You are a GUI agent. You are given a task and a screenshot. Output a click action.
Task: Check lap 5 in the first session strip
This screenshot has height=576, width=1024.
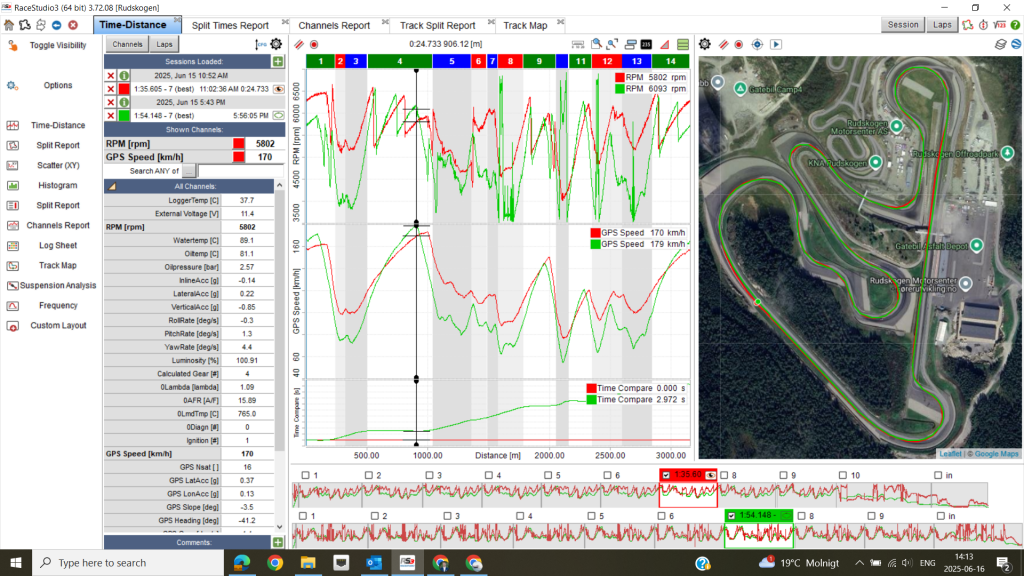click(548, 475)
